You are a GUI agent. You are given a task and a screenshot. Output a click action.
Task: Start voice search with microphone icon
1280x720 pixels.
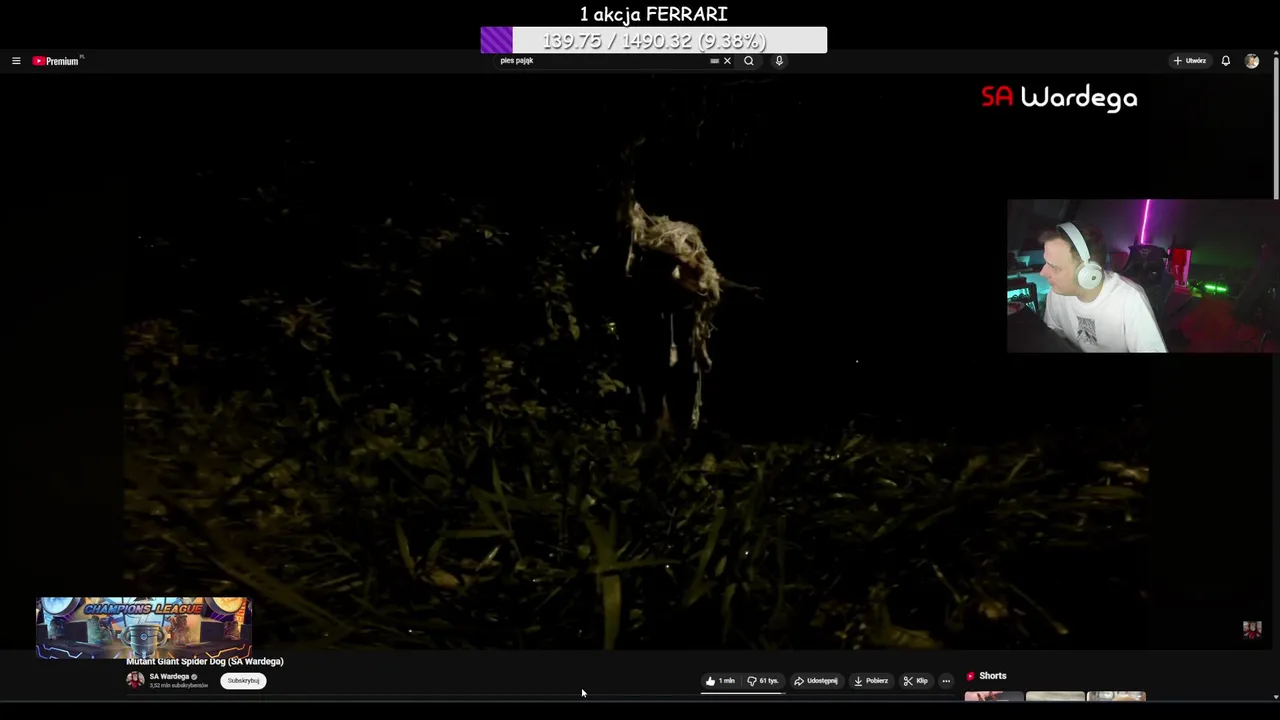pyautogui.click(x=779, y=61)
